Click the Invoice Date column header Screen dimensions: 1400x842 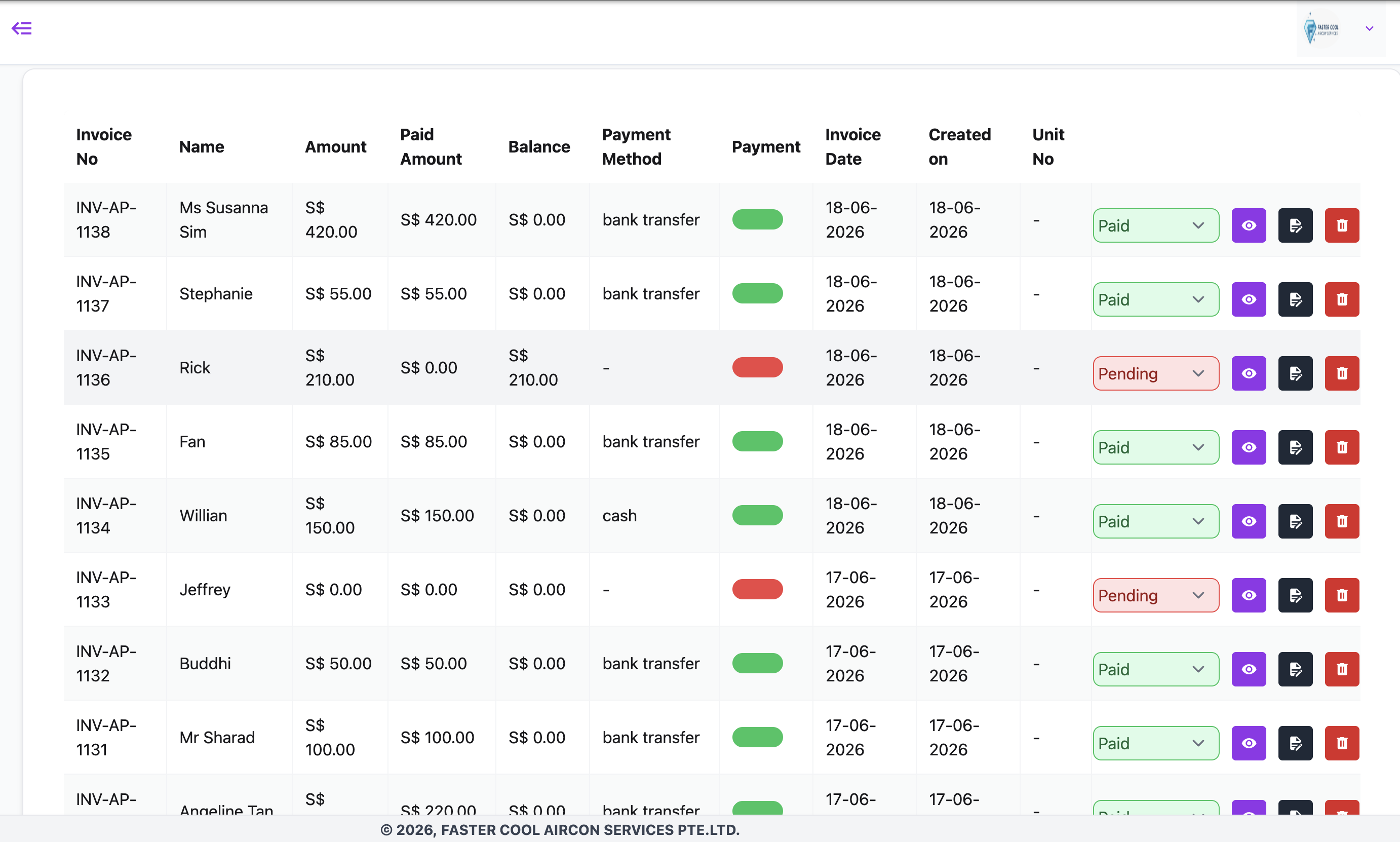coord(852,146)
